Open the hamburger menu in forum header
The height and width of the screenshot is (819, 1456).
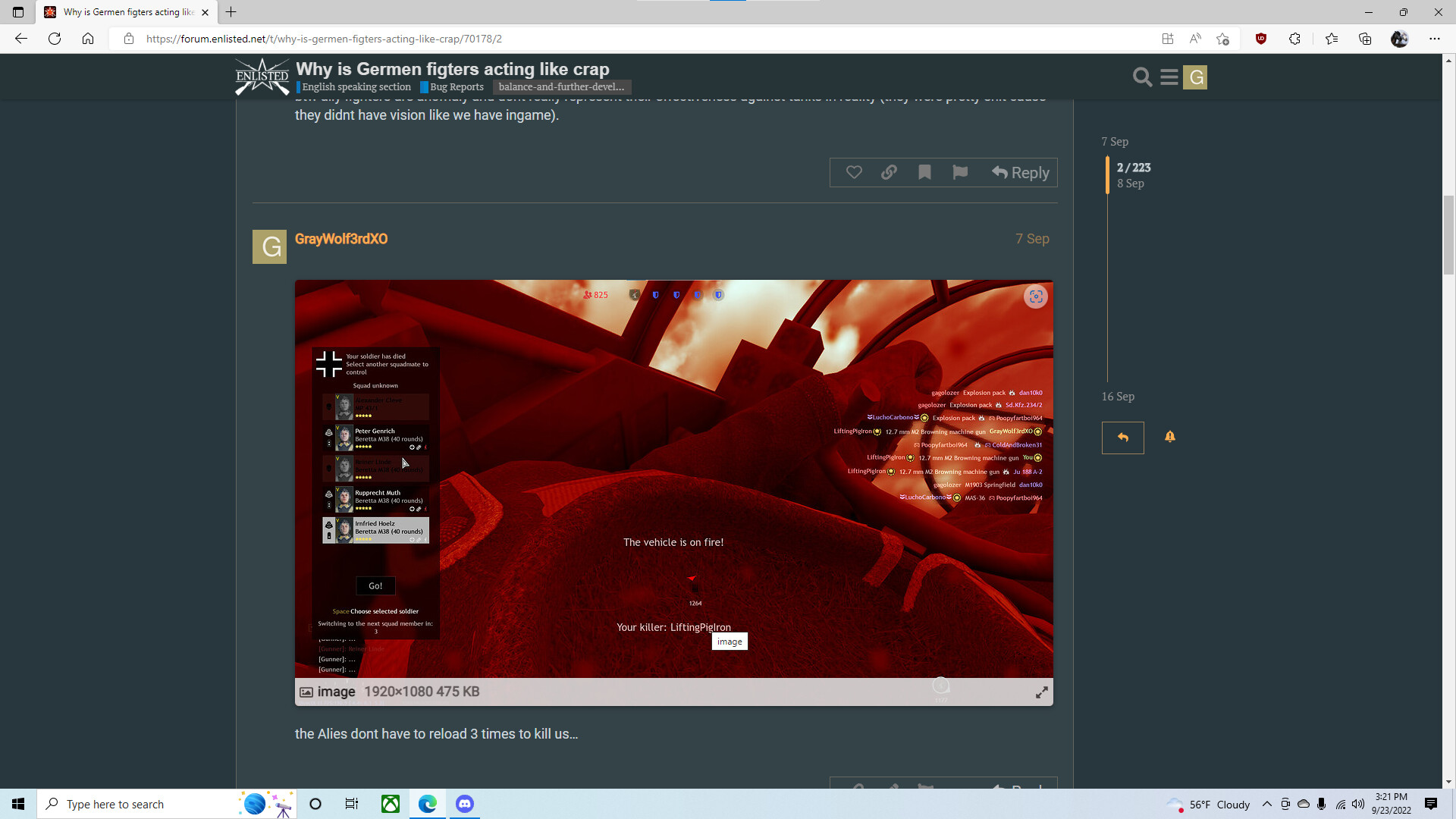(x=1169, y=77)
